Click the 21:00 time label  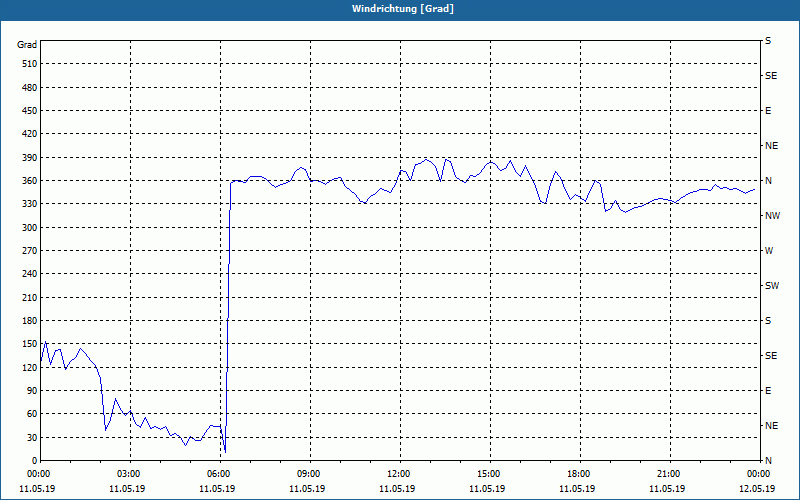click(x=668, y=474)
